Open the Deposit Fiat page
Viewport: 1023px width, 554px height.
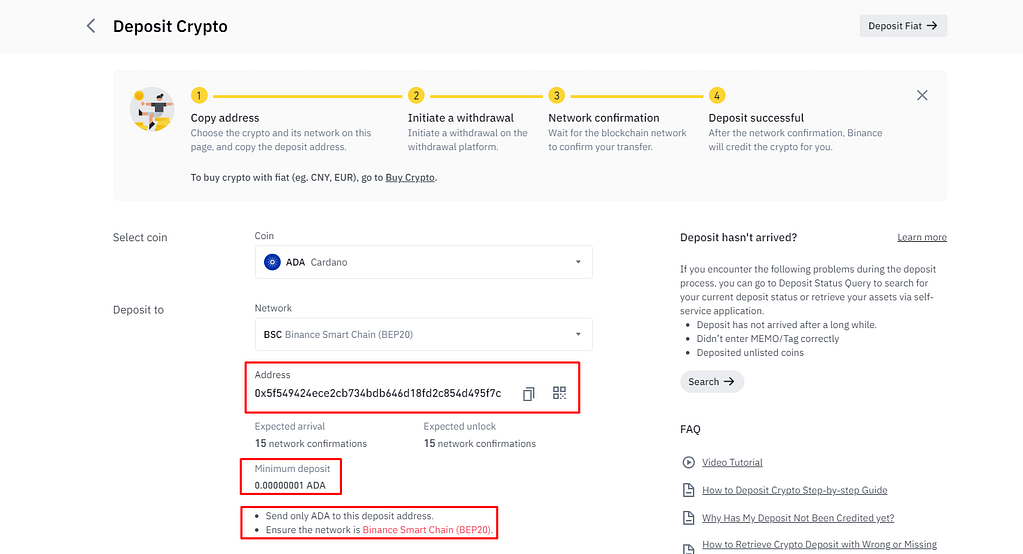(x=903, y=26)
